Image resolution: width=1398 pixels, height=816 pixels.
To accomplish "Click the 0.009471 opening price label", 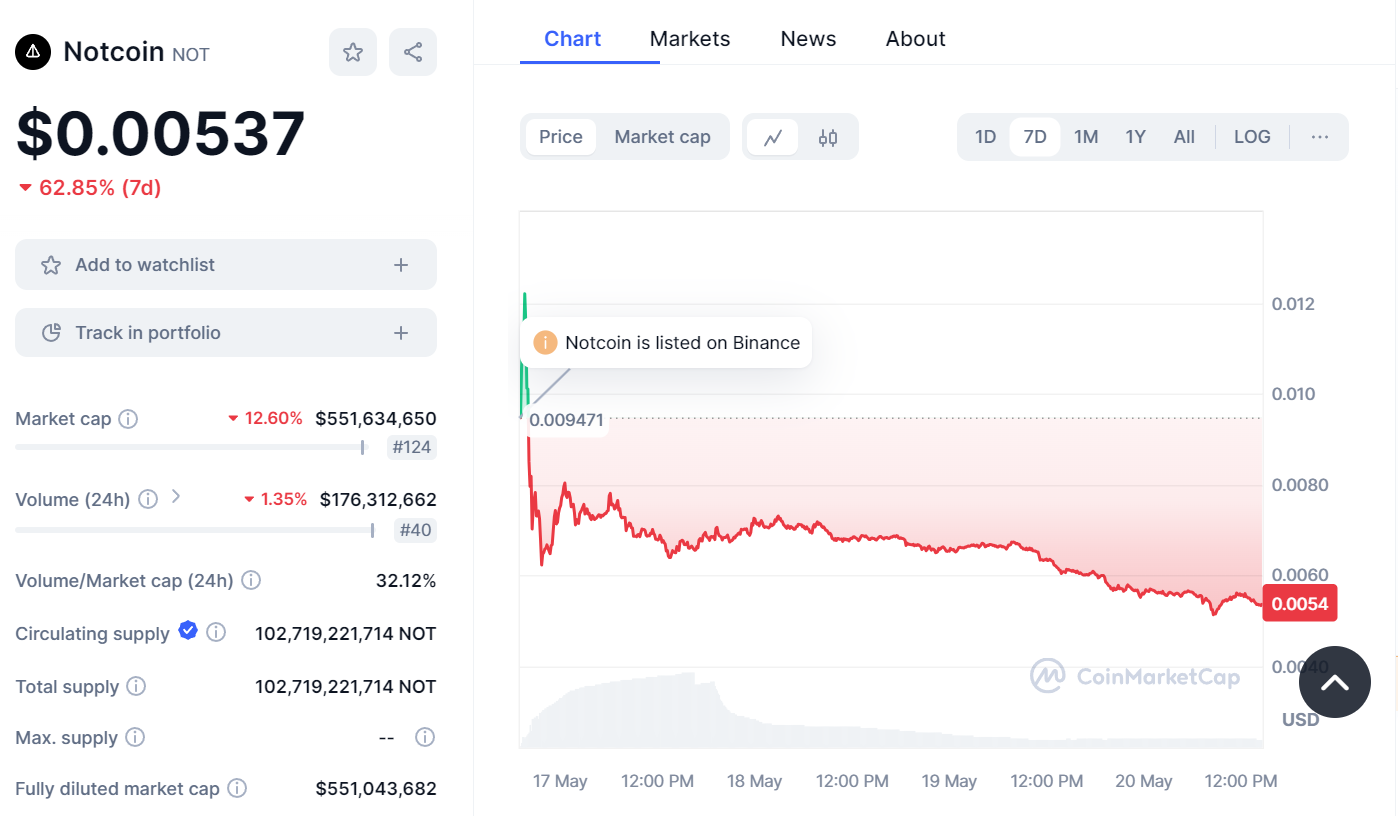I will [567, 420].
